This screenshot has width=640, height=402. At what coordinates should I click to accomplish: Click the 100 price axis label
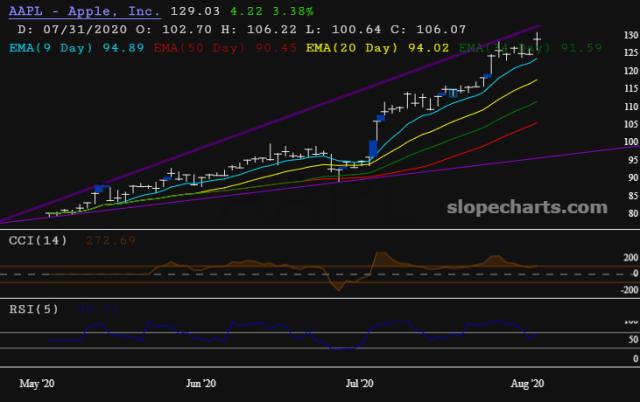631,142
